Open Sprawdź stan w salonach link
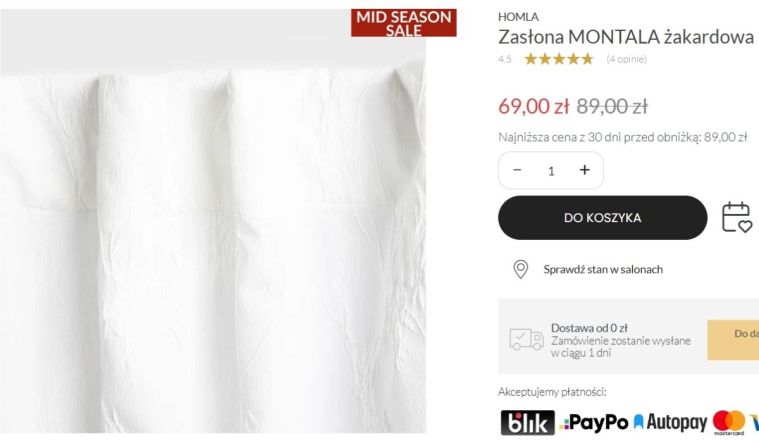This screenshot has width=759, height=443. 603,270
